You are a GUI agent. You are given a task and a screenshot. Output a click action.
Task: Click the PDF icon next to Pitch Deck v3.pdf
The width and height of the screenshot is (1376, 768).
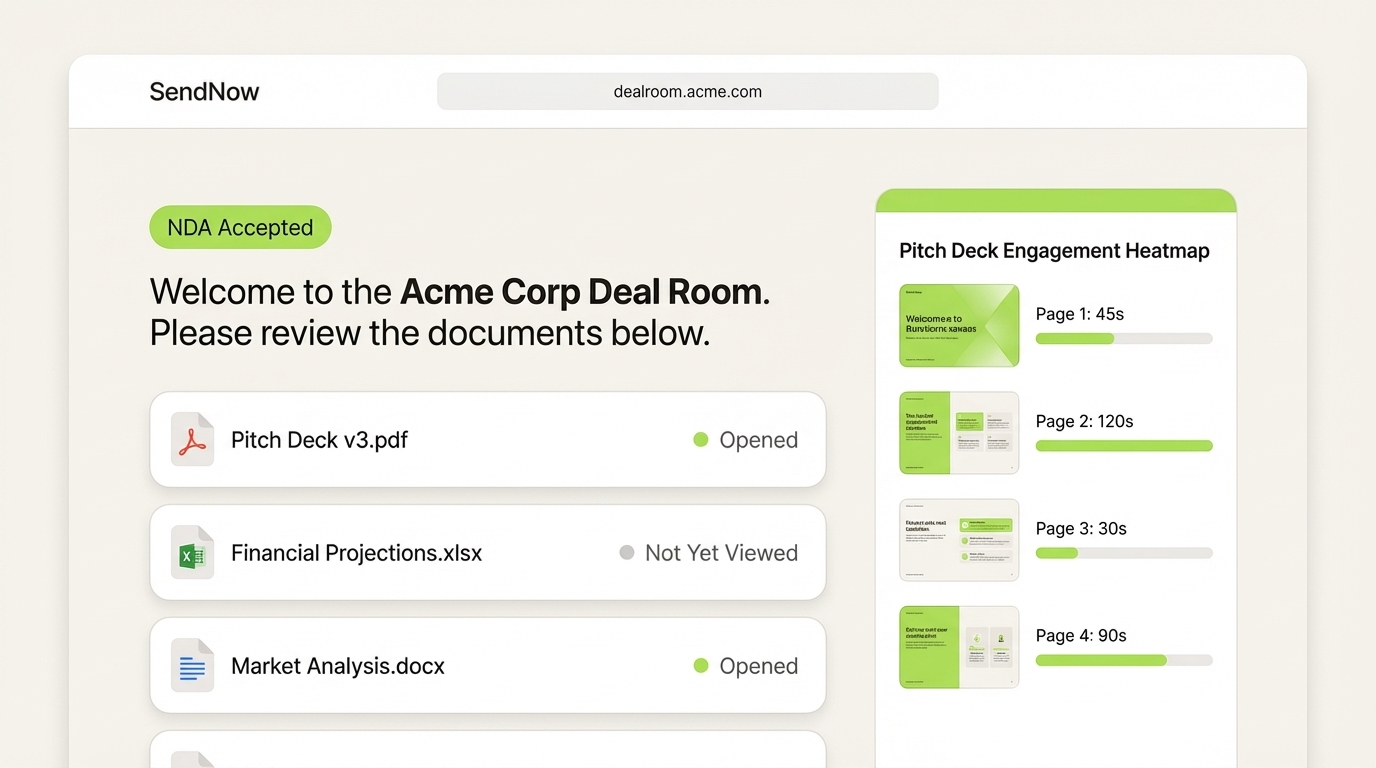(x=192, y=439)
